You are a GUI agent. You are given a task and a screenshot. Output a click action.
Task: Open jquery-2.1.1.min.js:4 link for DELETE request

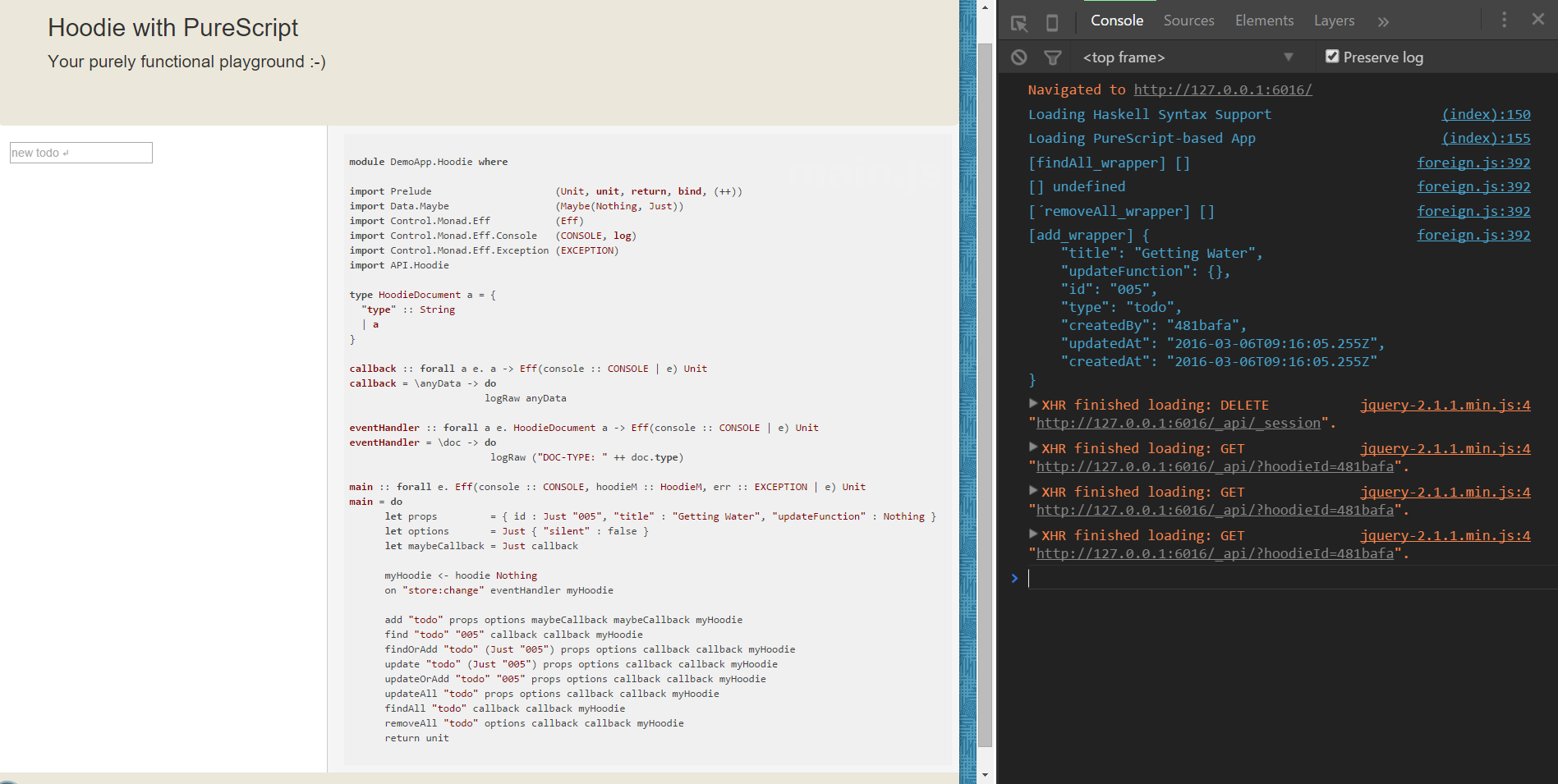click(x=1445, y=405)
